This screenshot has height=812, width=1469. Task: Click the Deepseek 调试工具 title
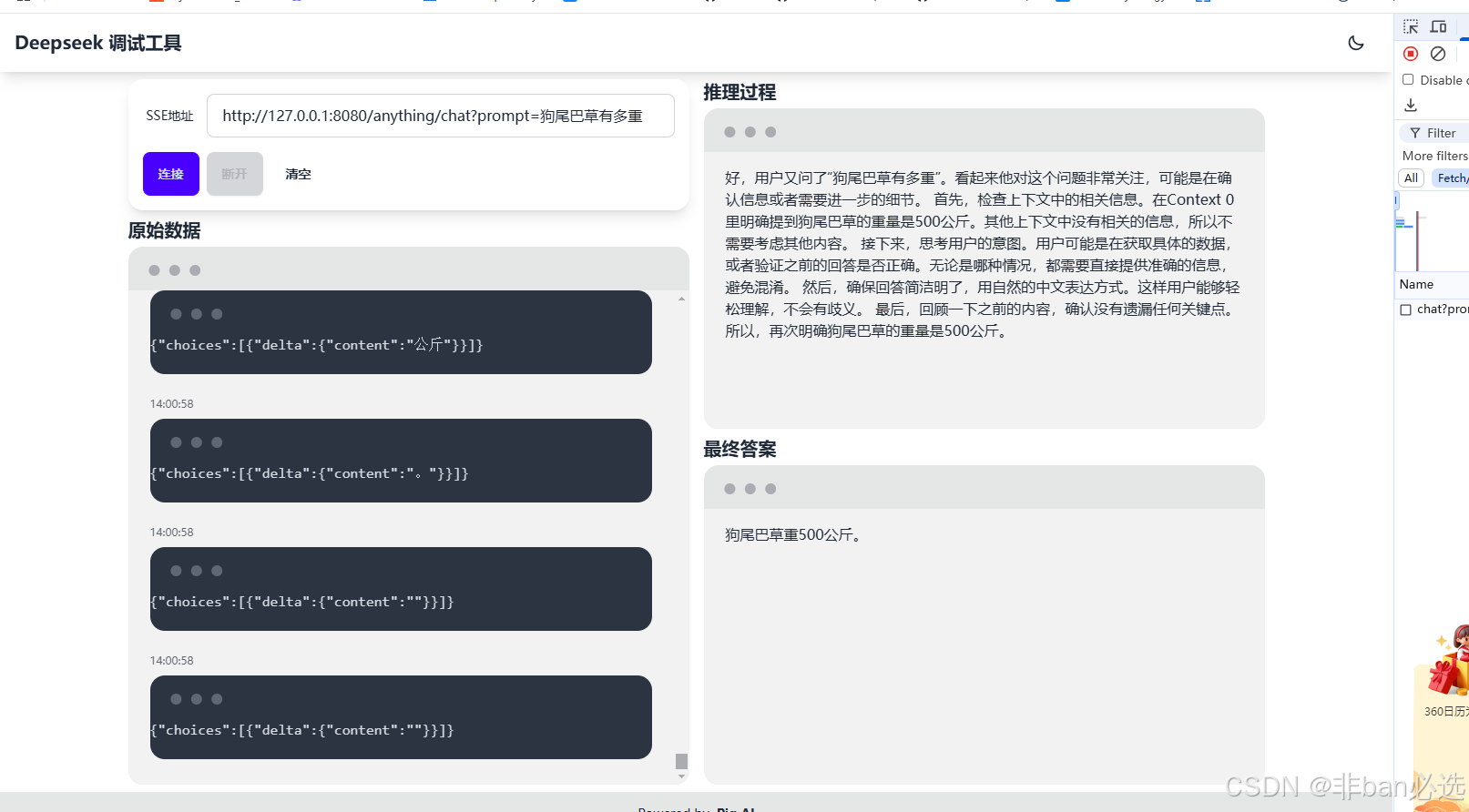point(98,43)
